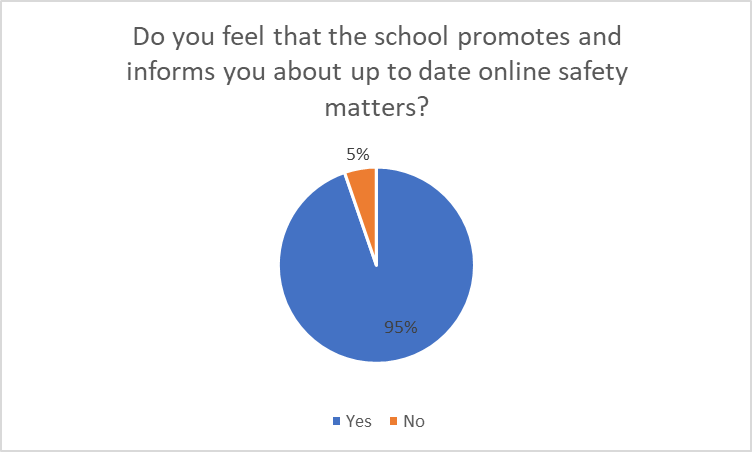Click the blue Yes legend marker

[337, 421]
